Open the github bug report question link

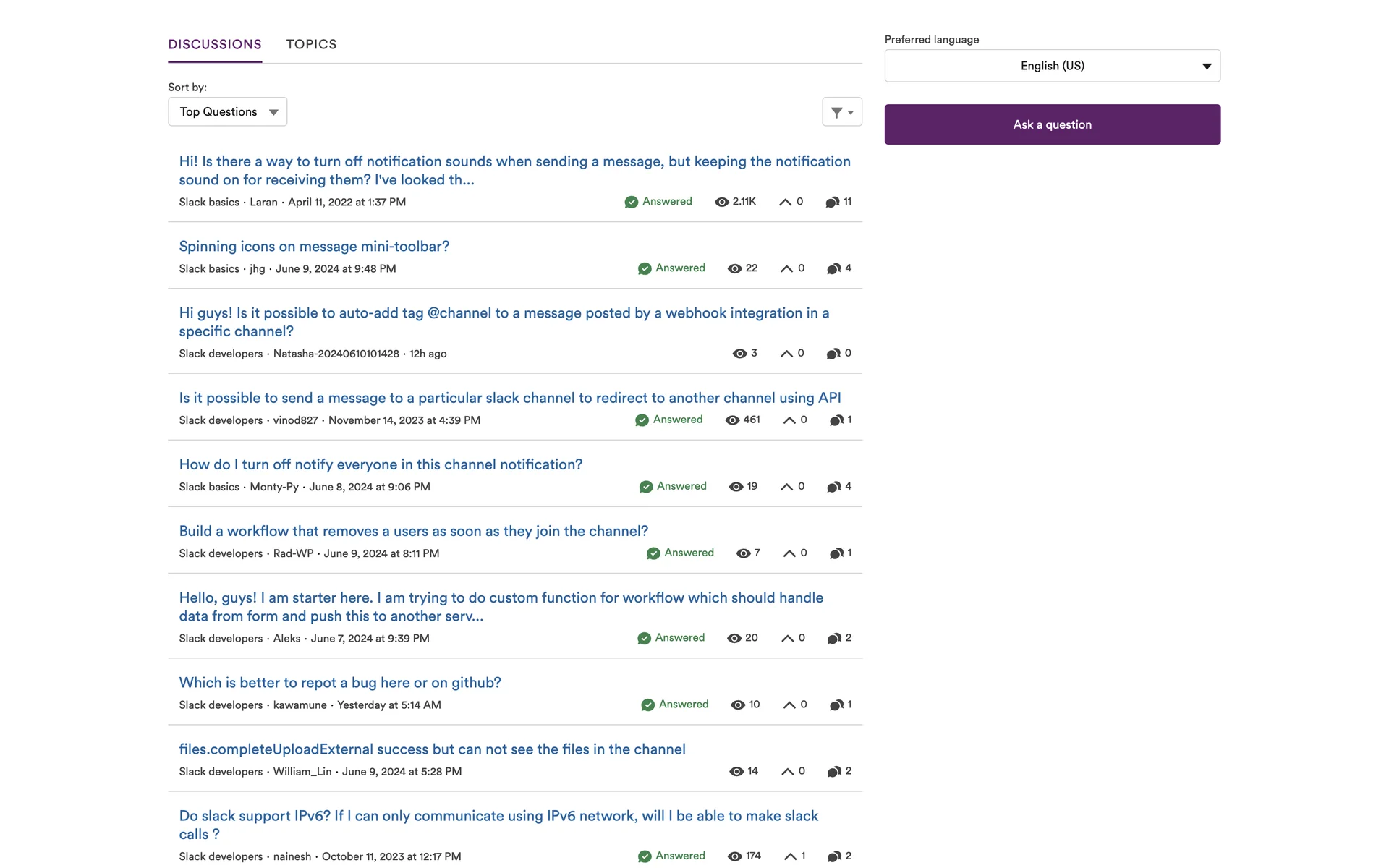point(340,683)
